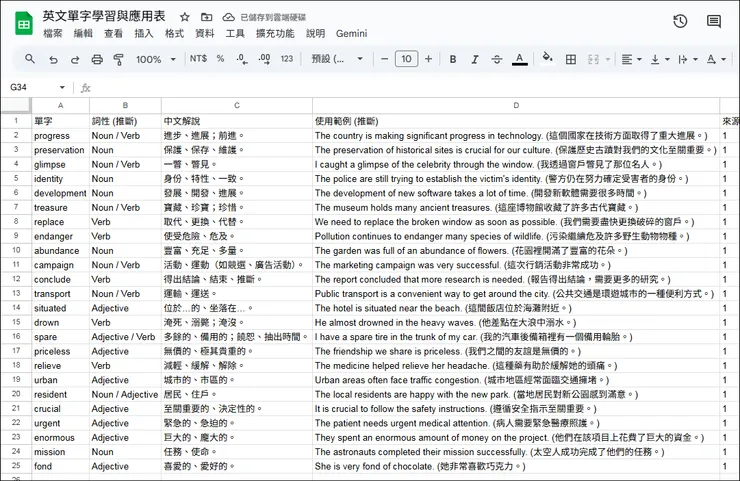Undo the last action
This screenshot has width=740, height=481.
coord(53,59)
